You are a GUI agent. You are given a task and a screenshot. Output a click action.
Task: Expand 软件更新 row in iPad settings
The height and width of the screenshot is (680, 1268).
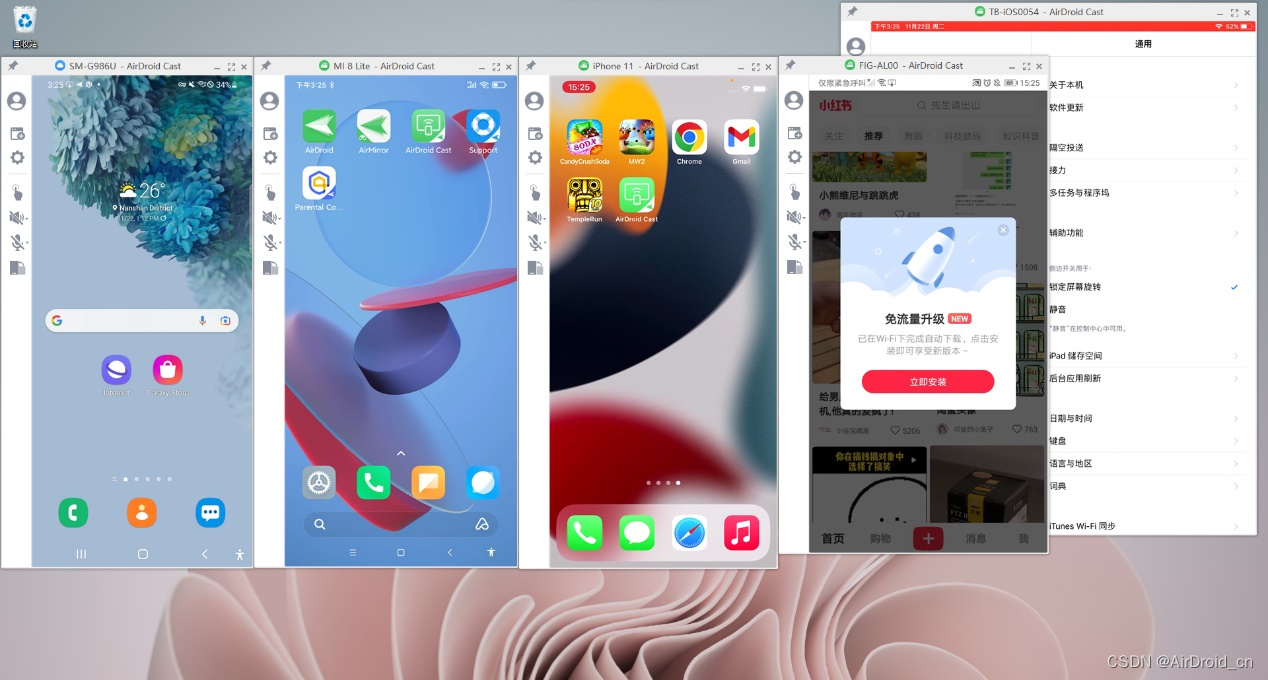pos(1143,108)
